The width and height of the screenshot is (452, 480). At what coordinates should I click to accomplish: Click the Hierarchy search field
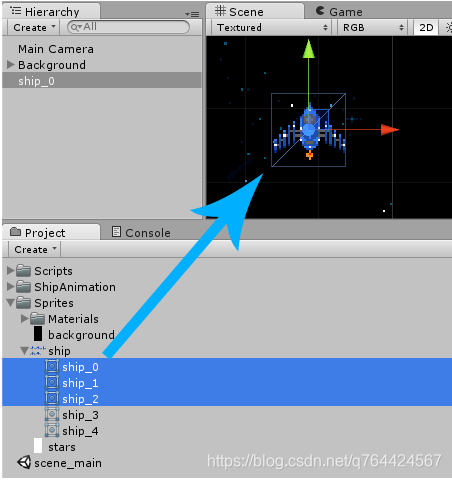coord(128,27)
